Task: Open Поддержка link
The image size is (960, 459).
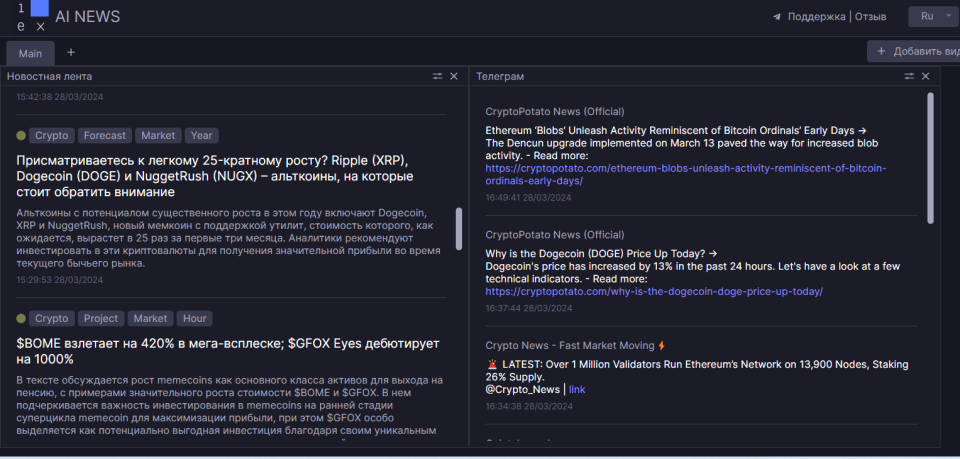Action: 816,17
